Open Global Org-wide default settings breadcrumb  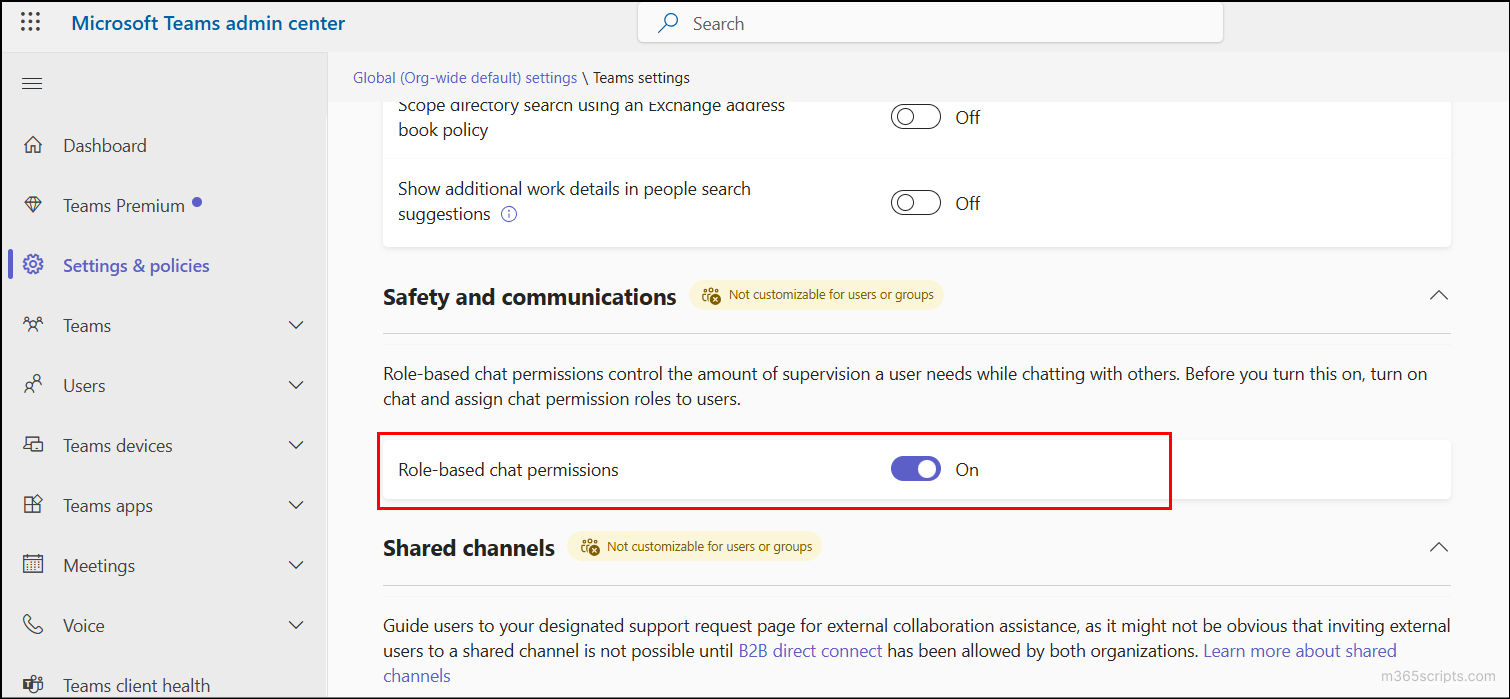[464, 77]
